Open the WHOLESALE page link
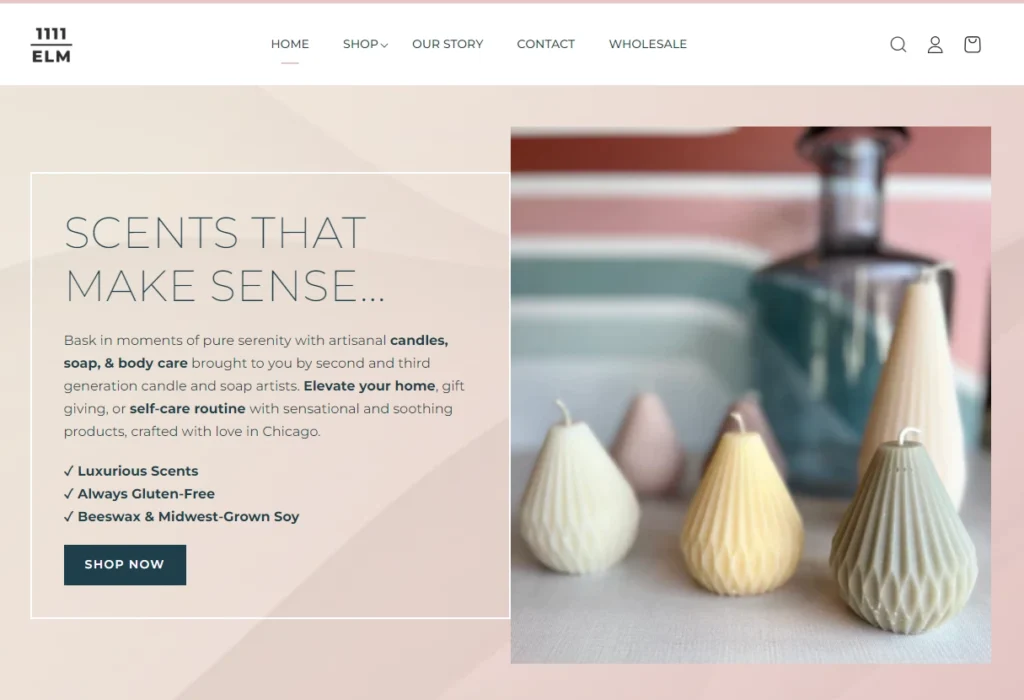This screenshot has width=1024, height=700. coord(648,44)
